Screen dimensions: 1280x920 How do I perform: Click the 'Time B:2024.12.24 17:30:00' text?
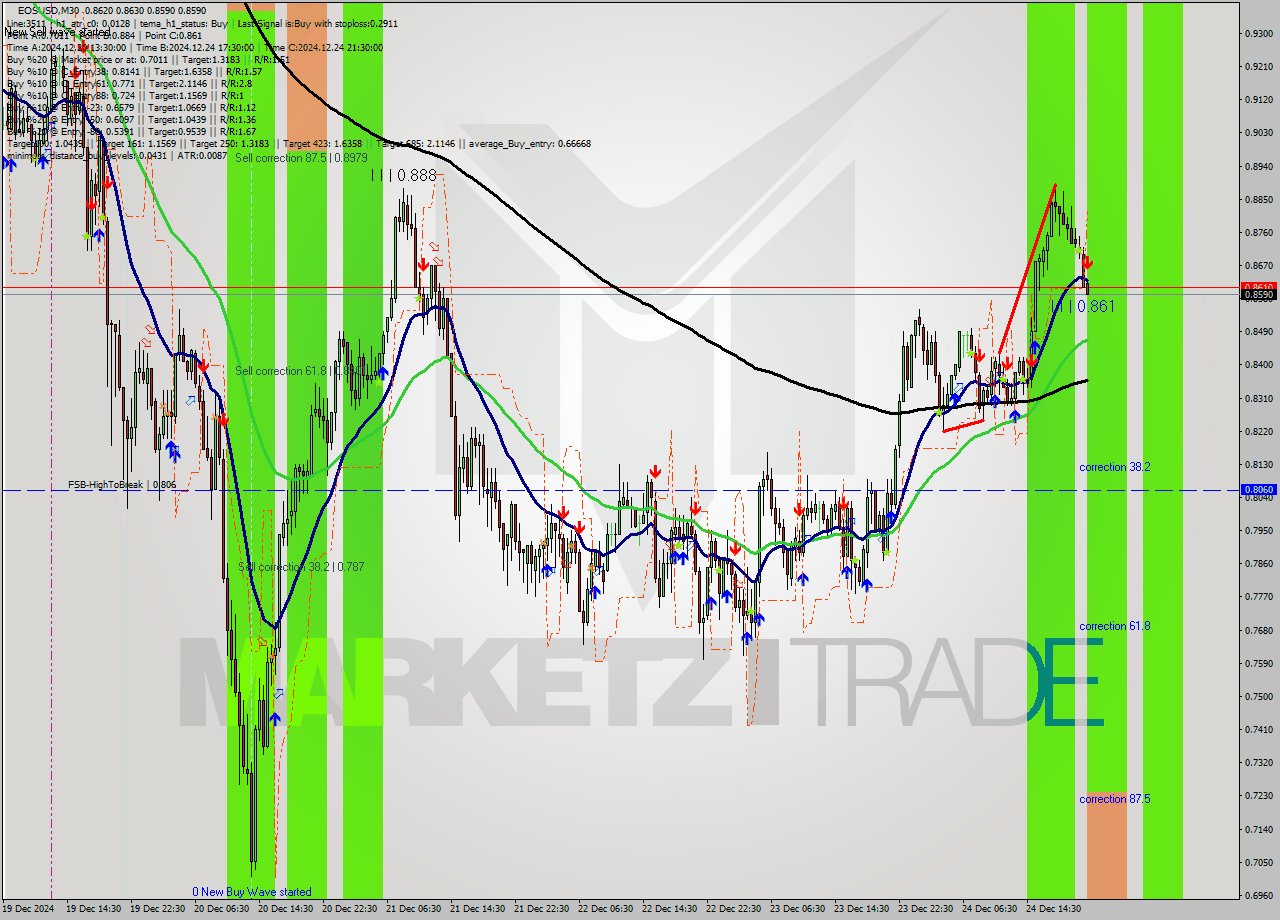[x=197, y=47]
